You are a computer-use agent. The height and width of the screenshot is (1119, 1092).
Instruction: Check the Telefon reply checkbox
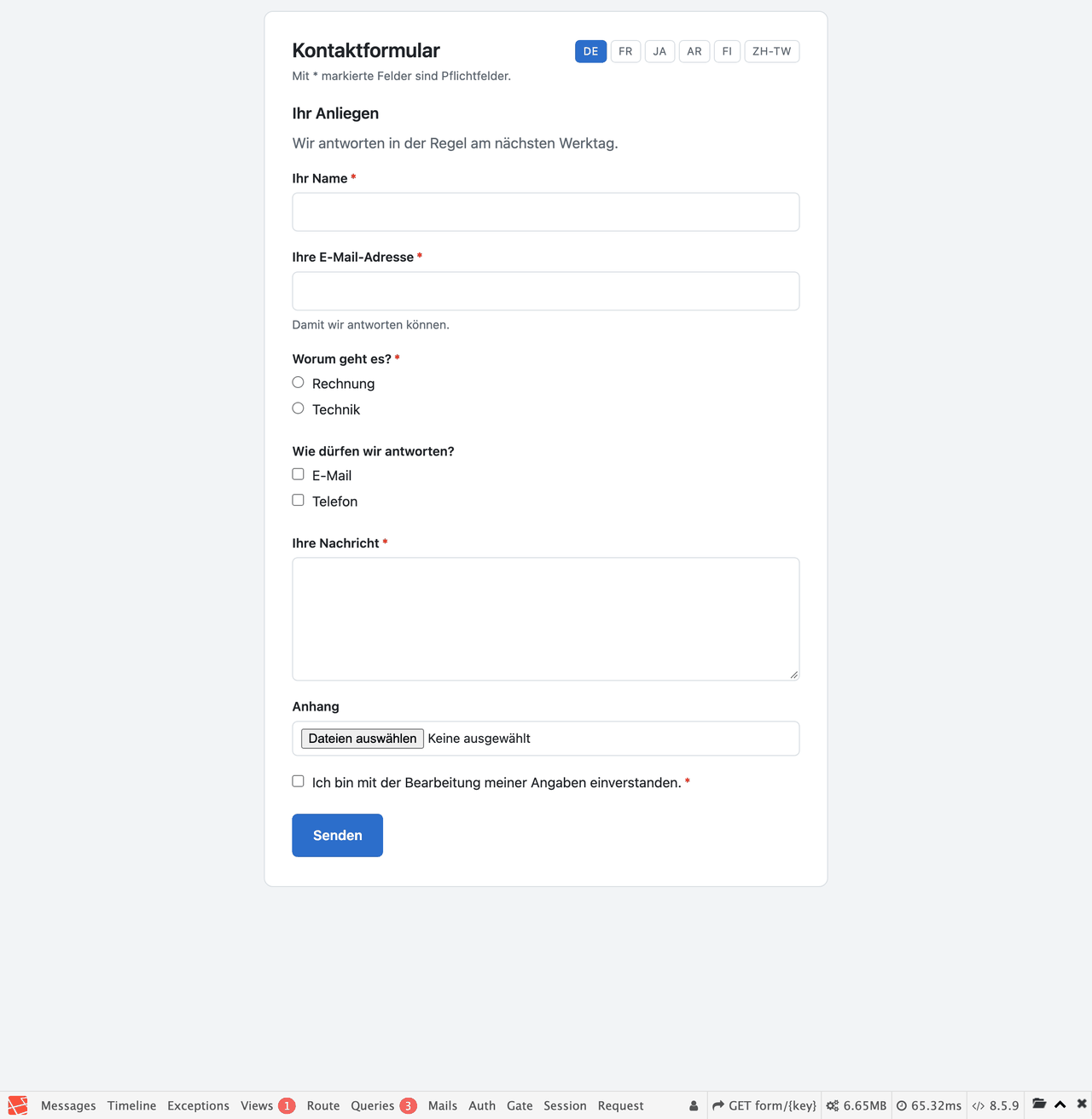(298, 500)
